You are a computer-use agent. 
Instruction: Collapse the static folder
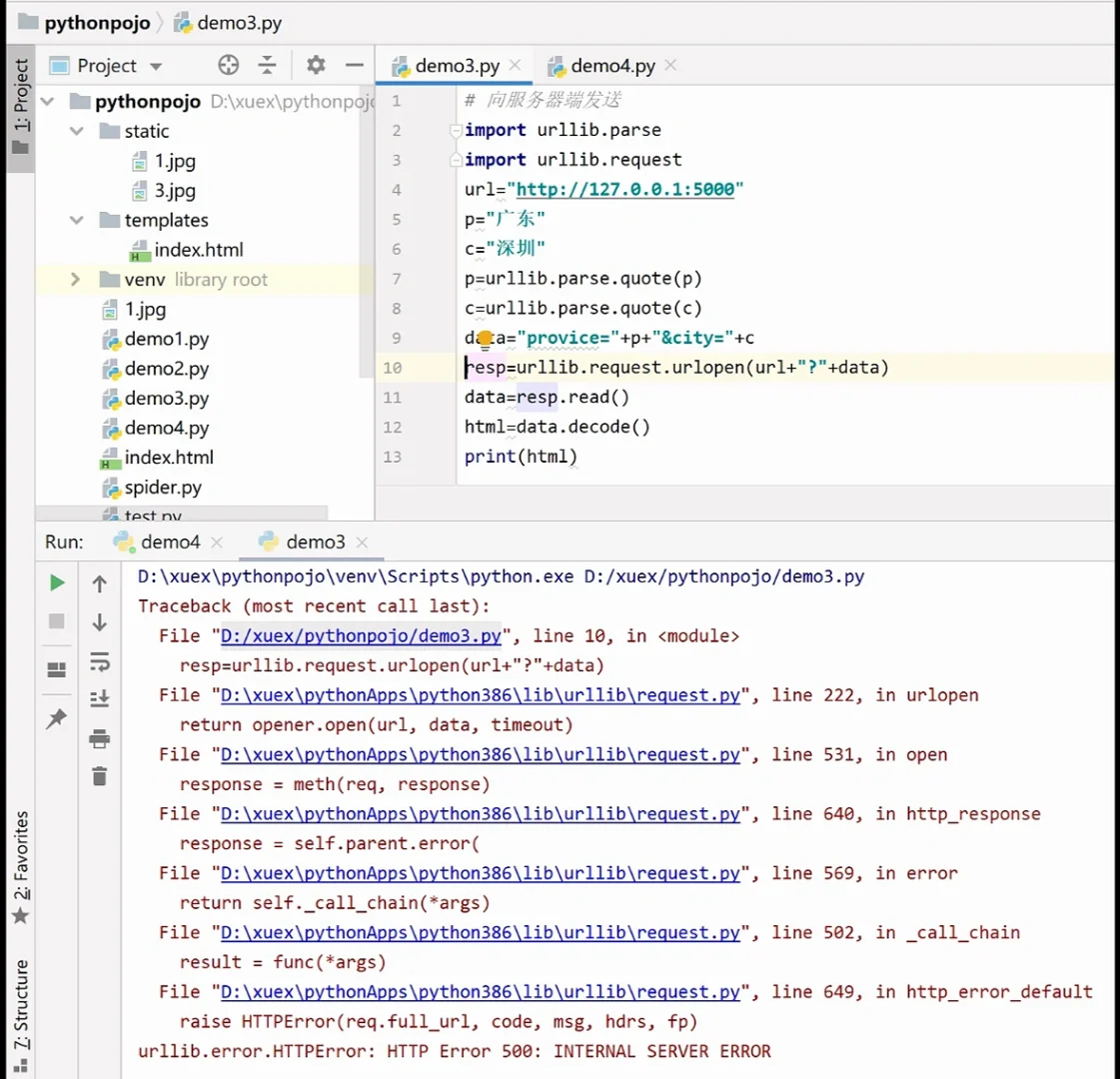tap(76, 131)
